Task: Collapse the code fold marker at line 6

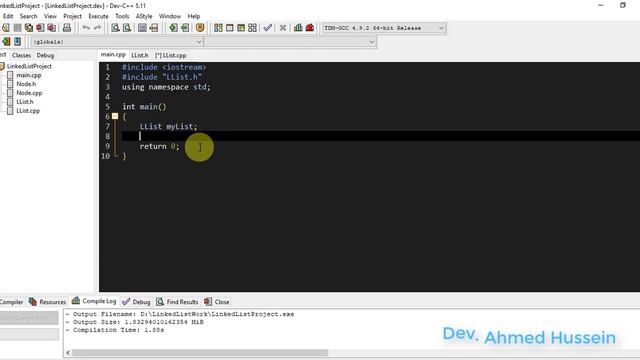Action: 115,116
